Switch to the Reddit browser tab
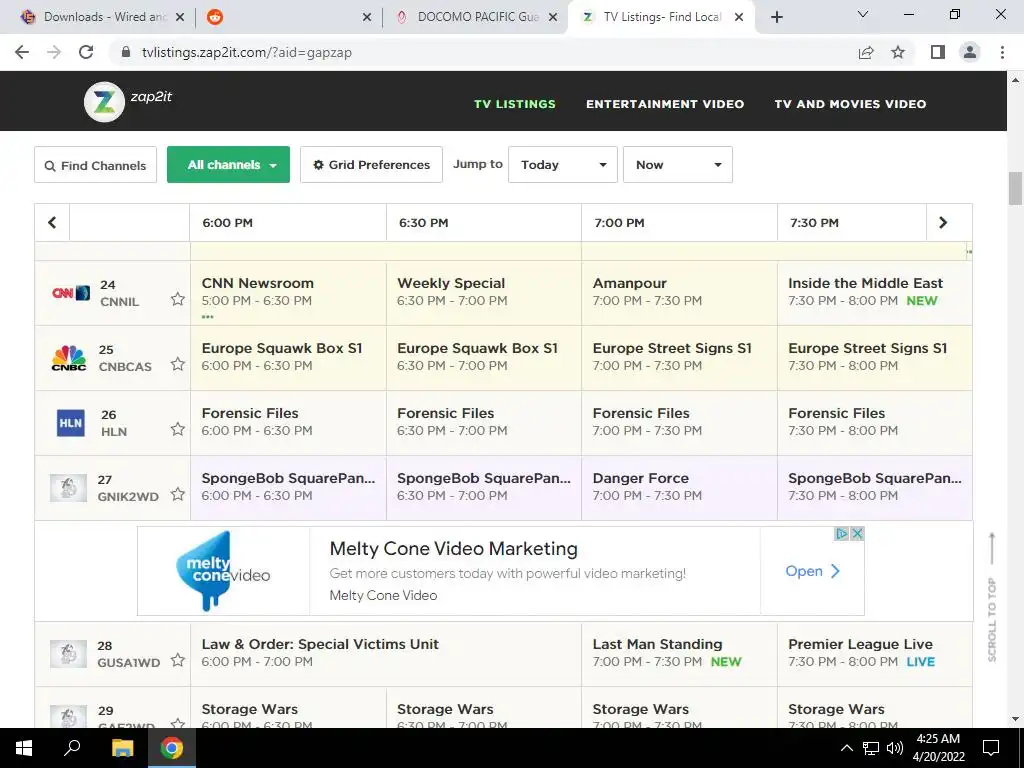Image resolution: width=1024 pixels, height=768 pixels. [x=287, y=17]
